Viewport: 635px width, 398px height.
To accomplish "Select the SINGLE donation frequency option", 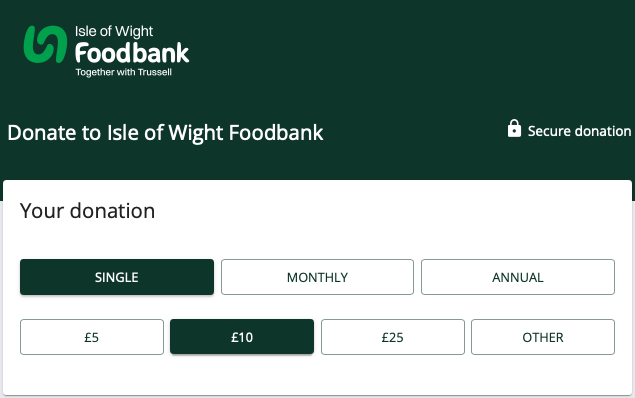I will (117, 277).
